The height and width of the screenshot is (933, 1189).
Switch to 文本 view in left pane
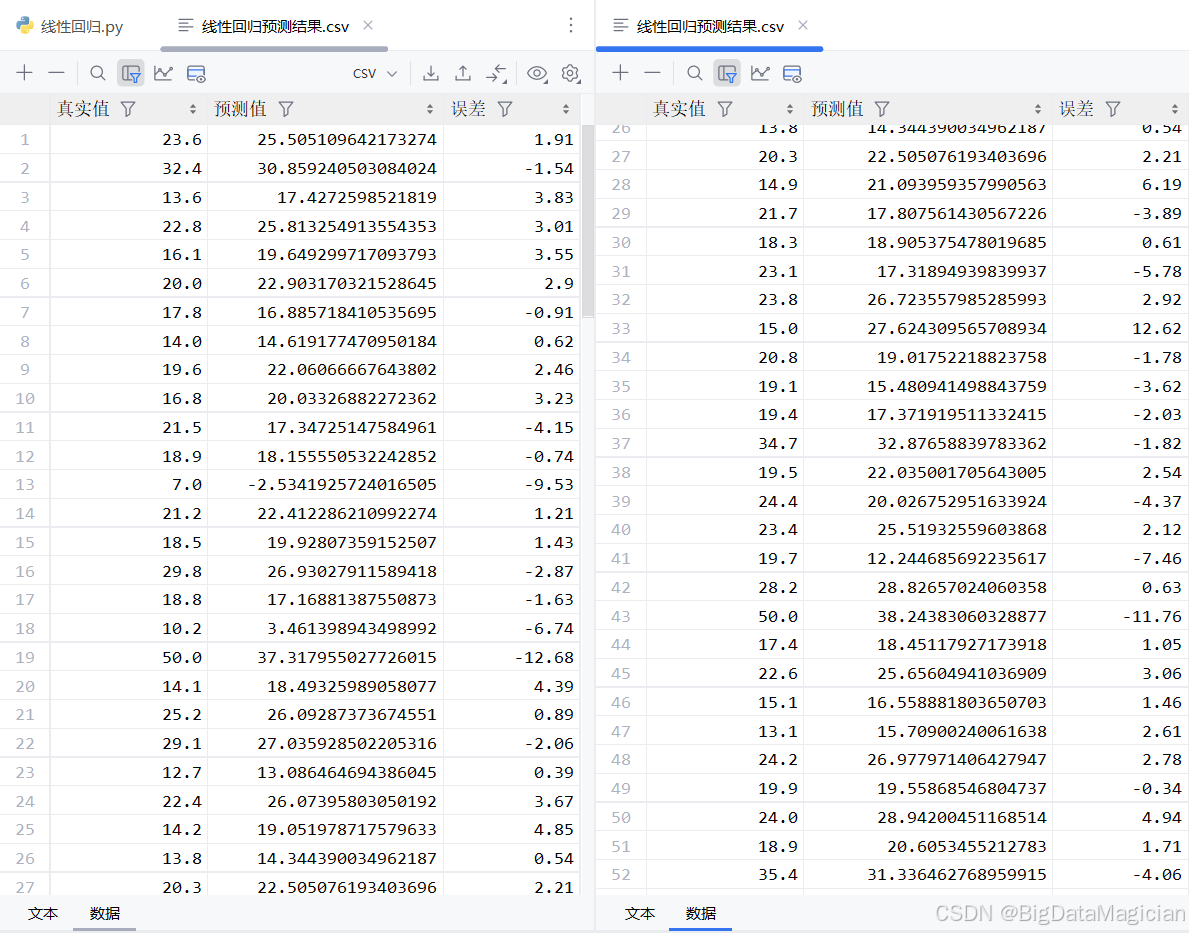pyautogui.click(x=42, y=913)
